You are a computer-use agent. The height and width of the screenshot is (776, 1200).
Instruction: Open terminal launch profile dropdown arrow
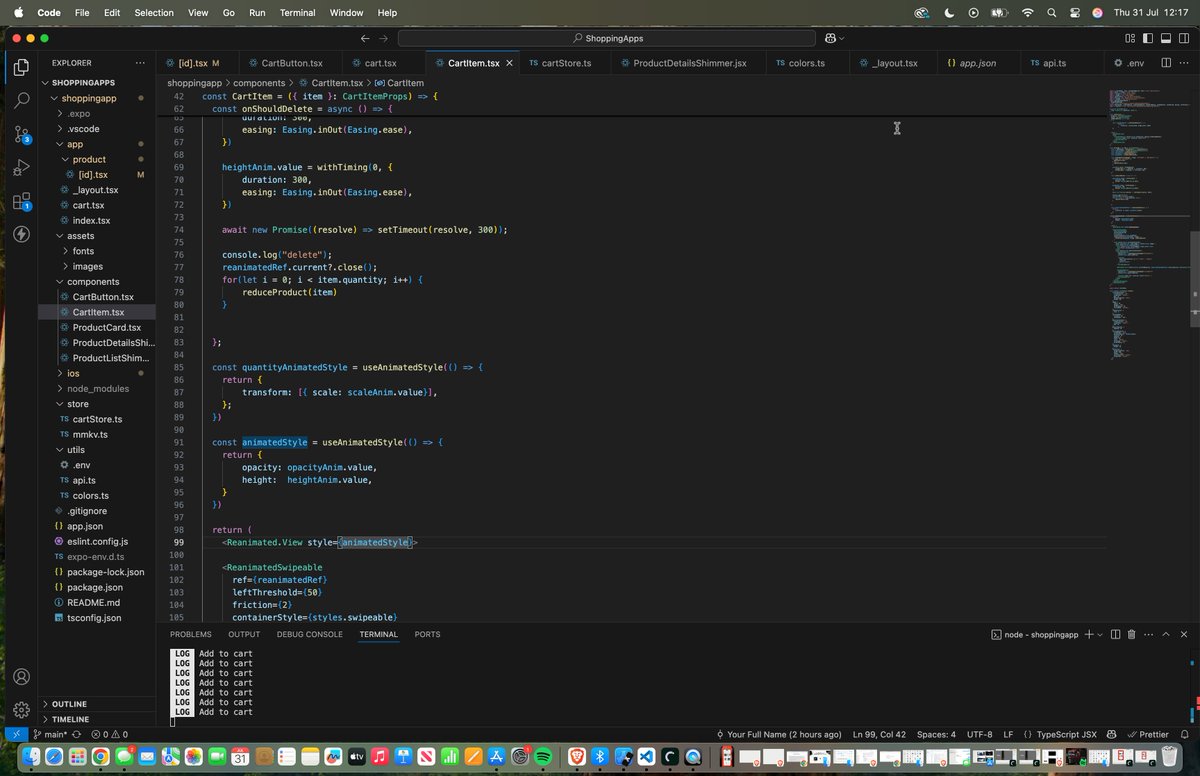point(1100,634)
